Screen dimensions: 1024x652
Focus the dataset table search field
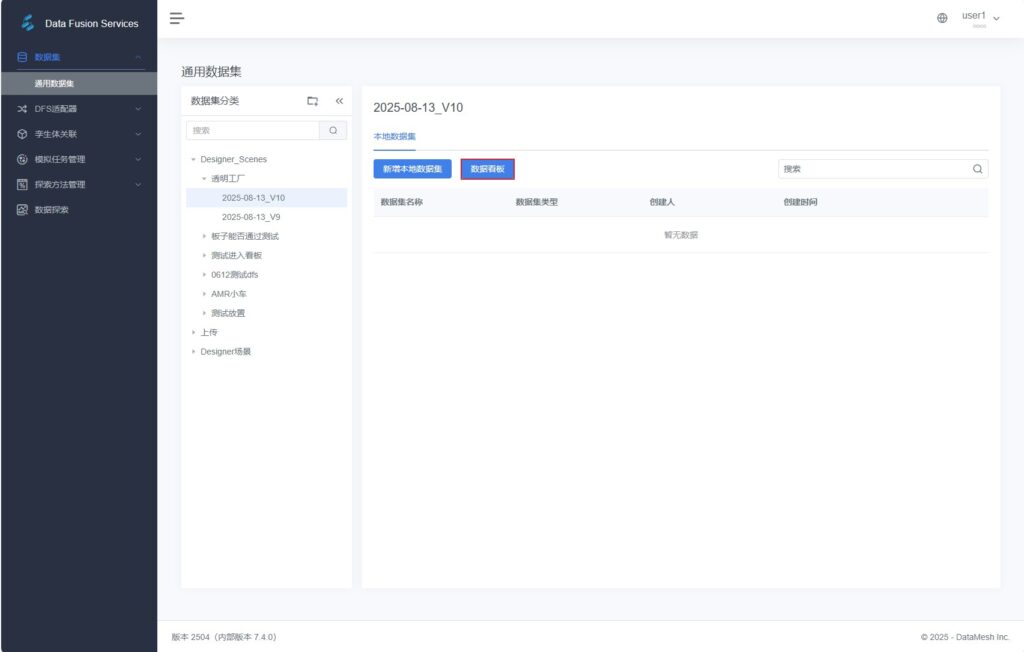click(x=883, y=169)
